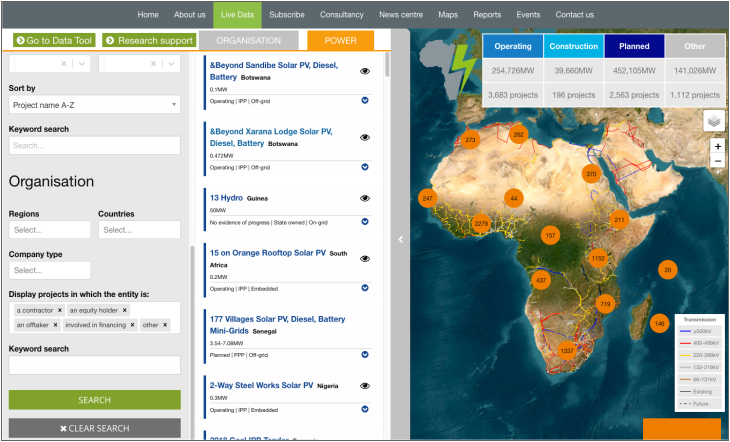Viewport: 730px width, 442px height.
Task: Click the 44 project cluster in the Sahara
Action: point(514,198)
